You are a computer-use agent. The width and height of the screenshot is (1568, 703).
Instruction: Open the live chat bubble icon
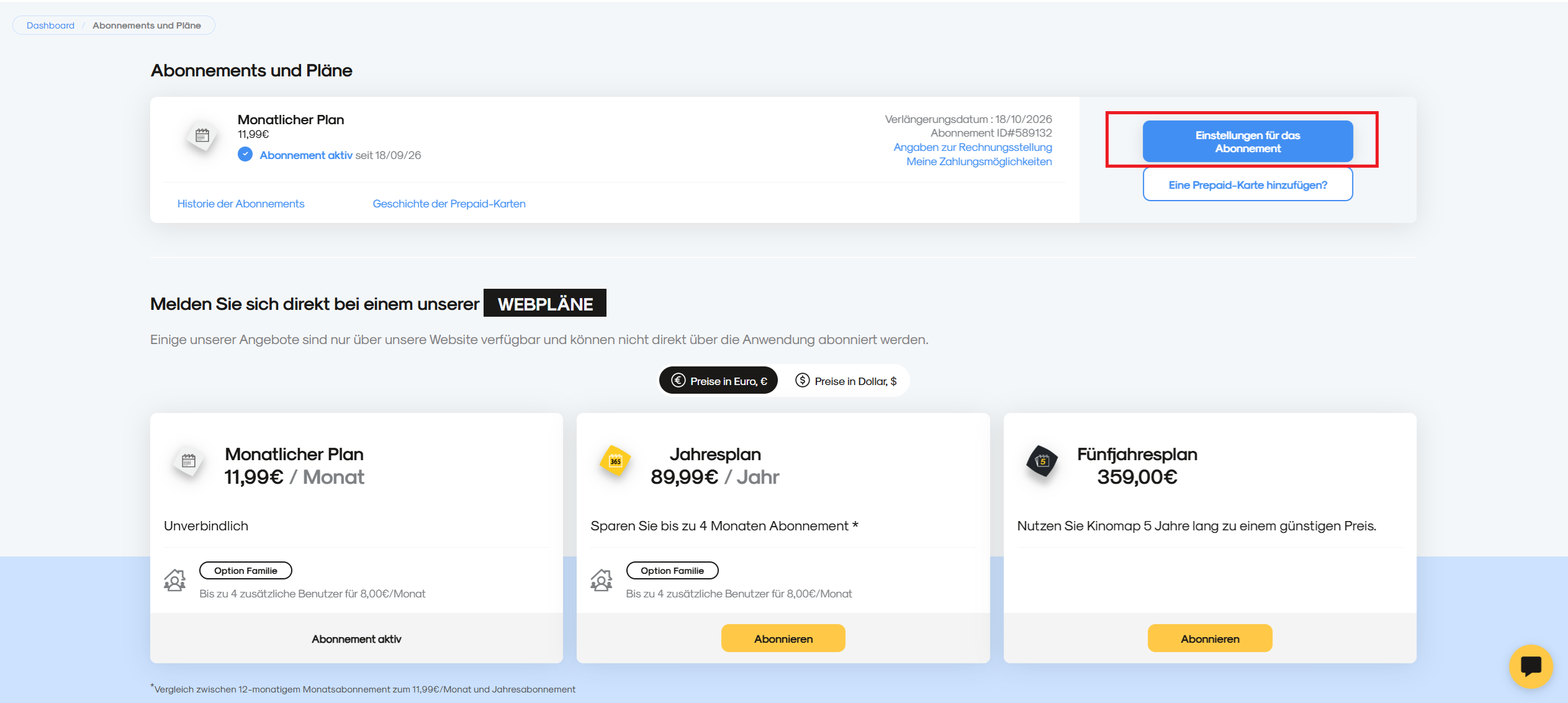[1531, 666]
